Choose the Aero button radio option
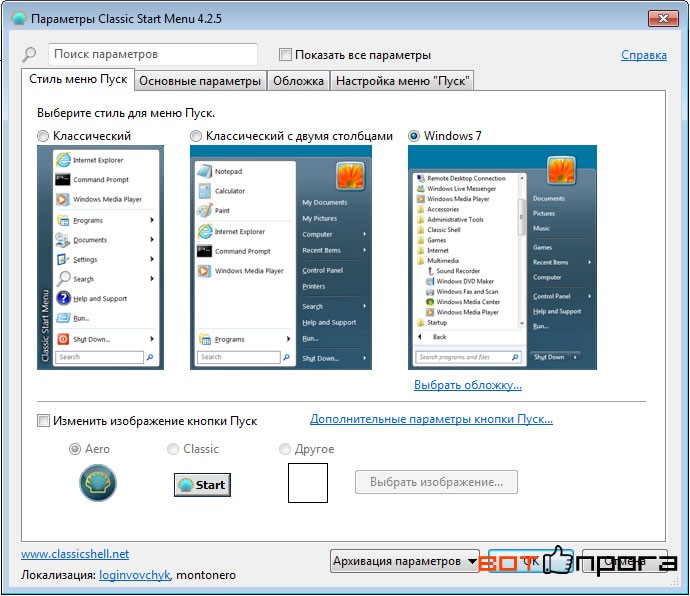Viewport: 690px width, 596px height. [x=75, y=449]
